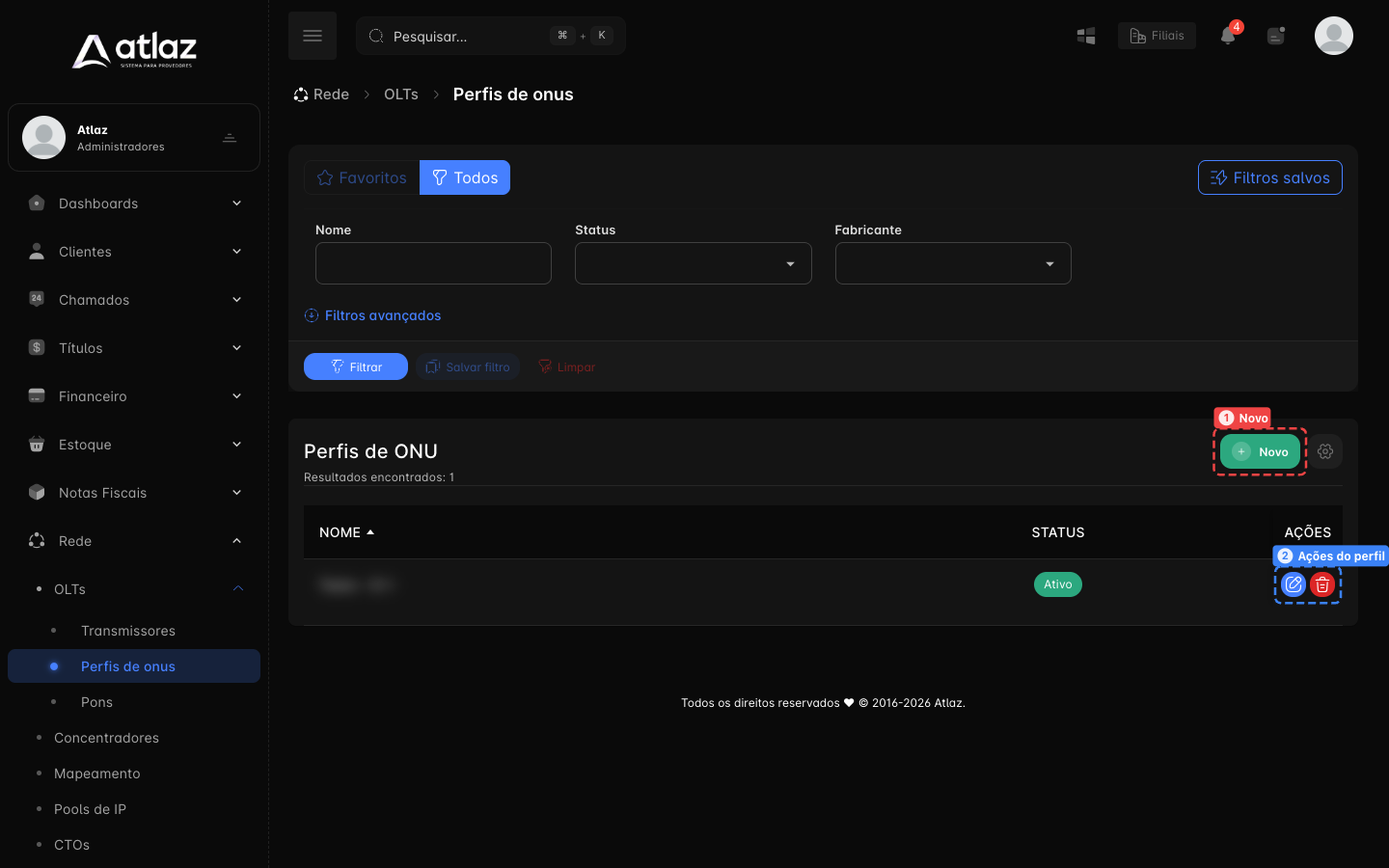The height and width of the screenshot is (868, 1389).
Task: Click the Dashboards sidebar icon
Action: click(x=37, y=203)
